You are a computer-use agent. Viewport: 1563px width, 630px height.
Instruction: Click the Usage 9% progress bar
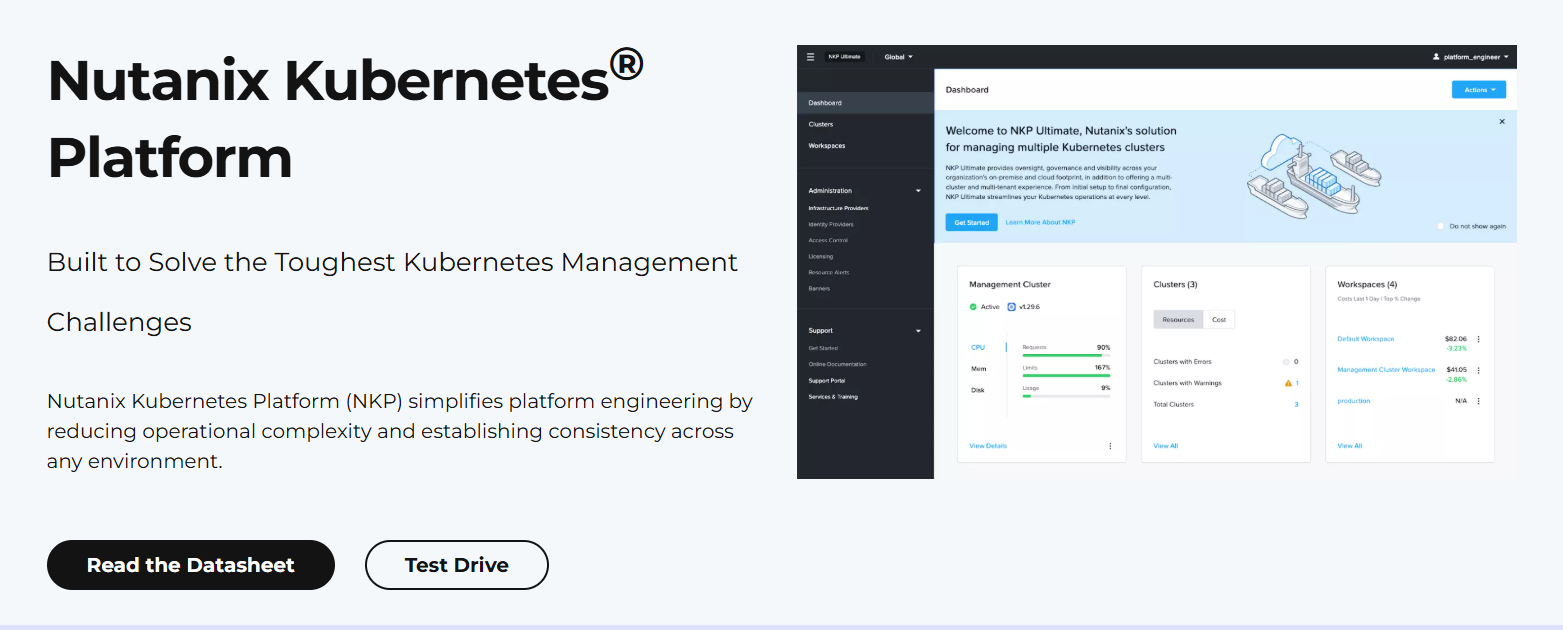coord(1066,396)
